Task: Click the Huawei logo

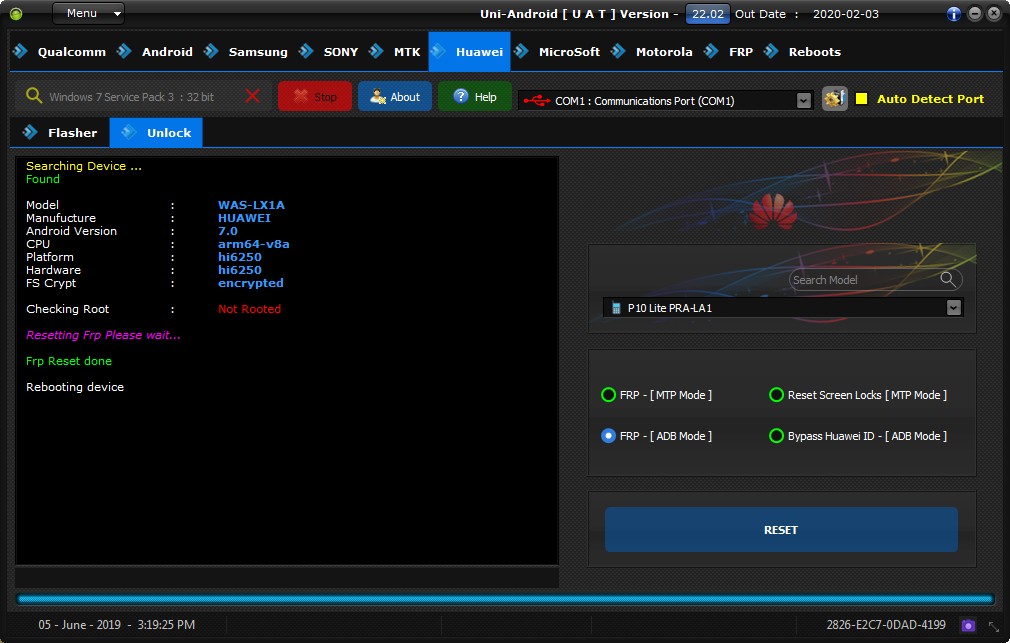Action: coord(774,211)
